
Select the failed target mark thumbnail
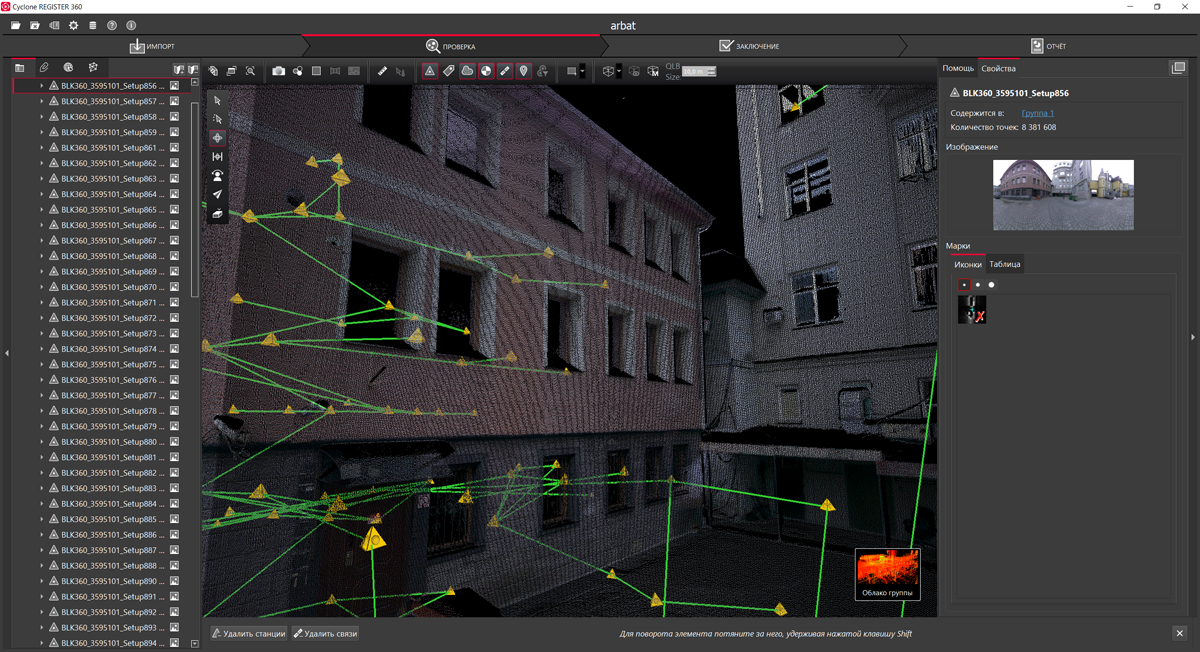tap(972, 309)
